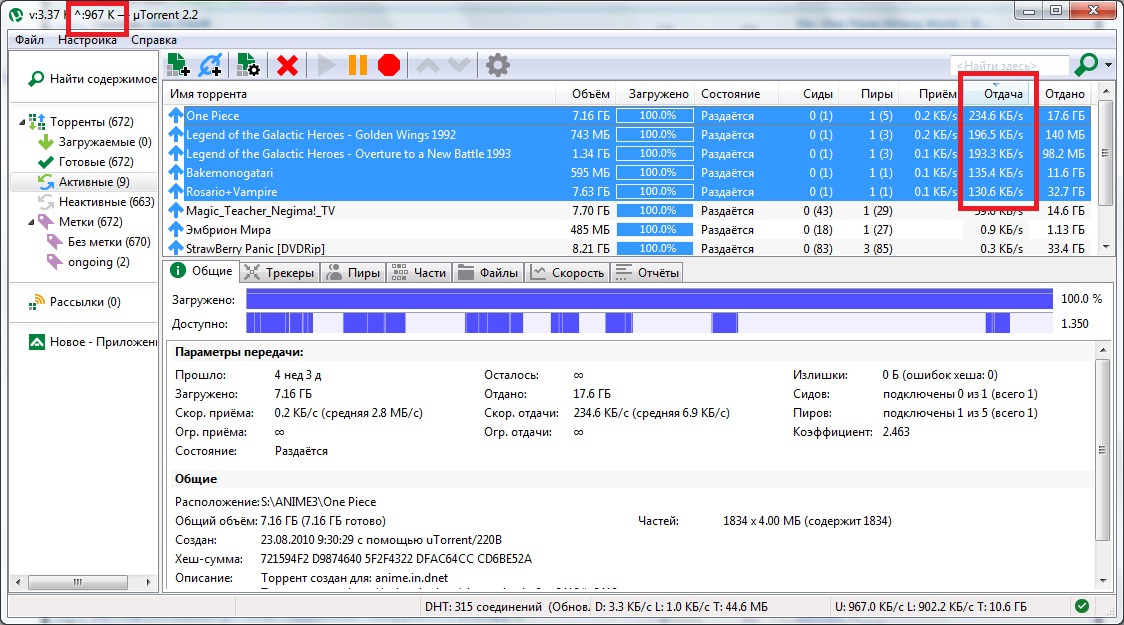
Task: Click the green network status icon
Action: (1082, 606)
